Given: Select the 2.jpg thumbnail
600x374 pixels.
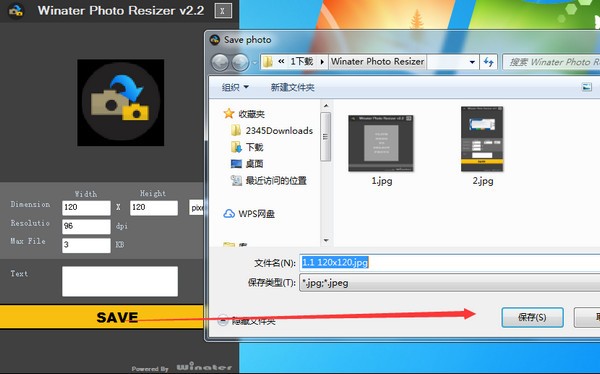Looking at the screenshot, I should [482, 139].
